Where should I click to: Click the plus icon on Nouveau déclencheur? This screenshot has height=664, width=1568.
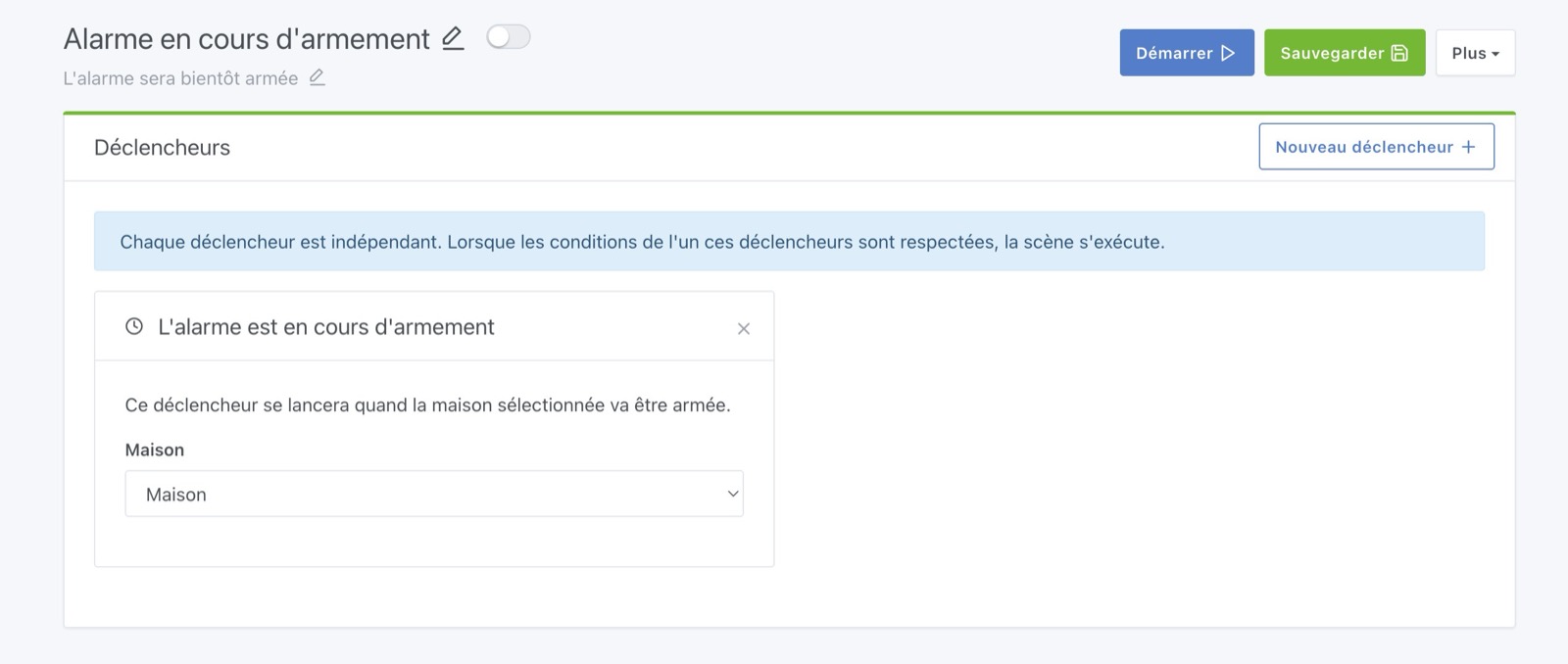pyautogui.click(x=1468, y=146)
